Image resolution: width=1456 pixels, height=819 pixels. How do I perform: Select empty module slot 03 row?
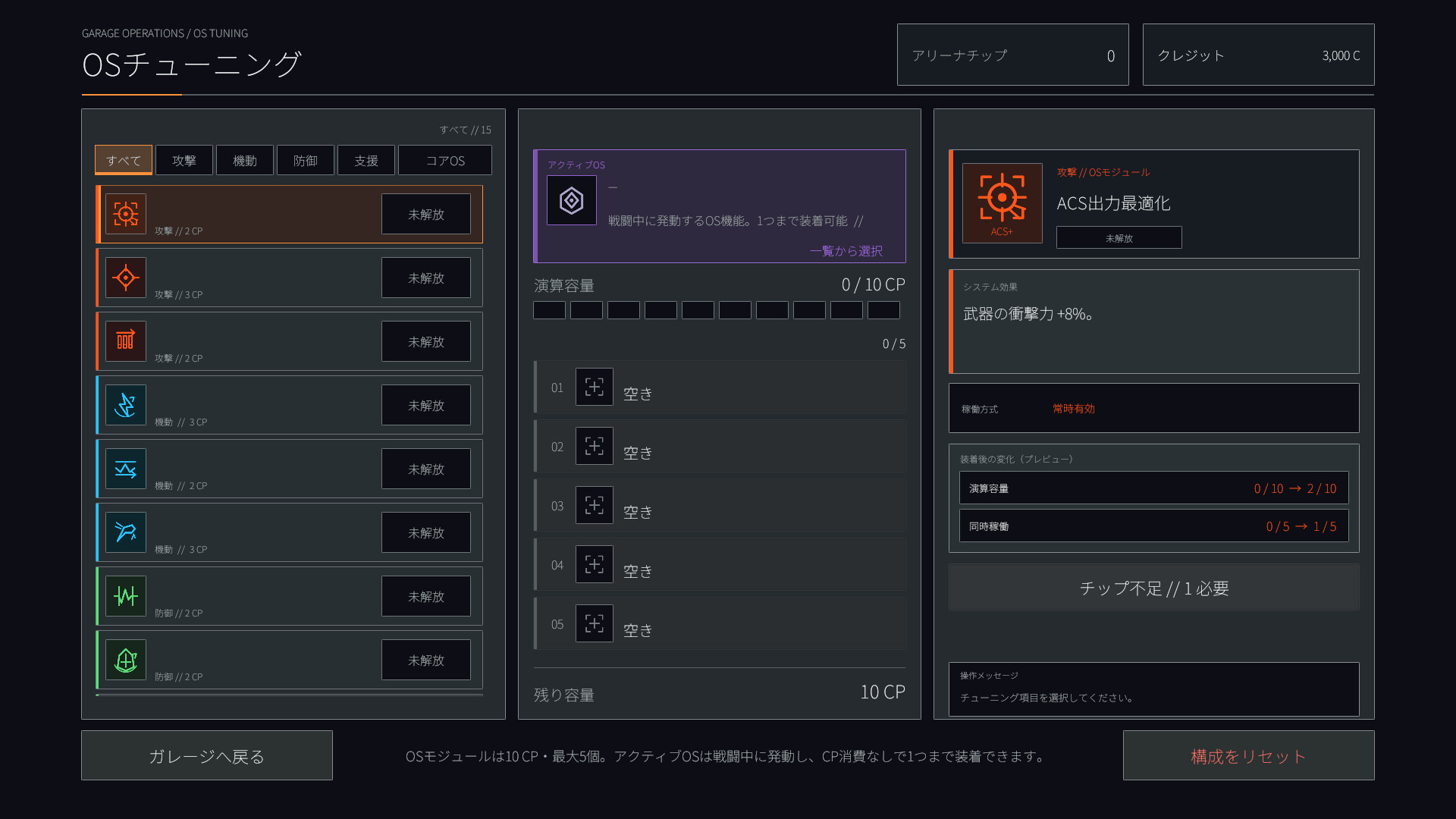coord(720,505)
